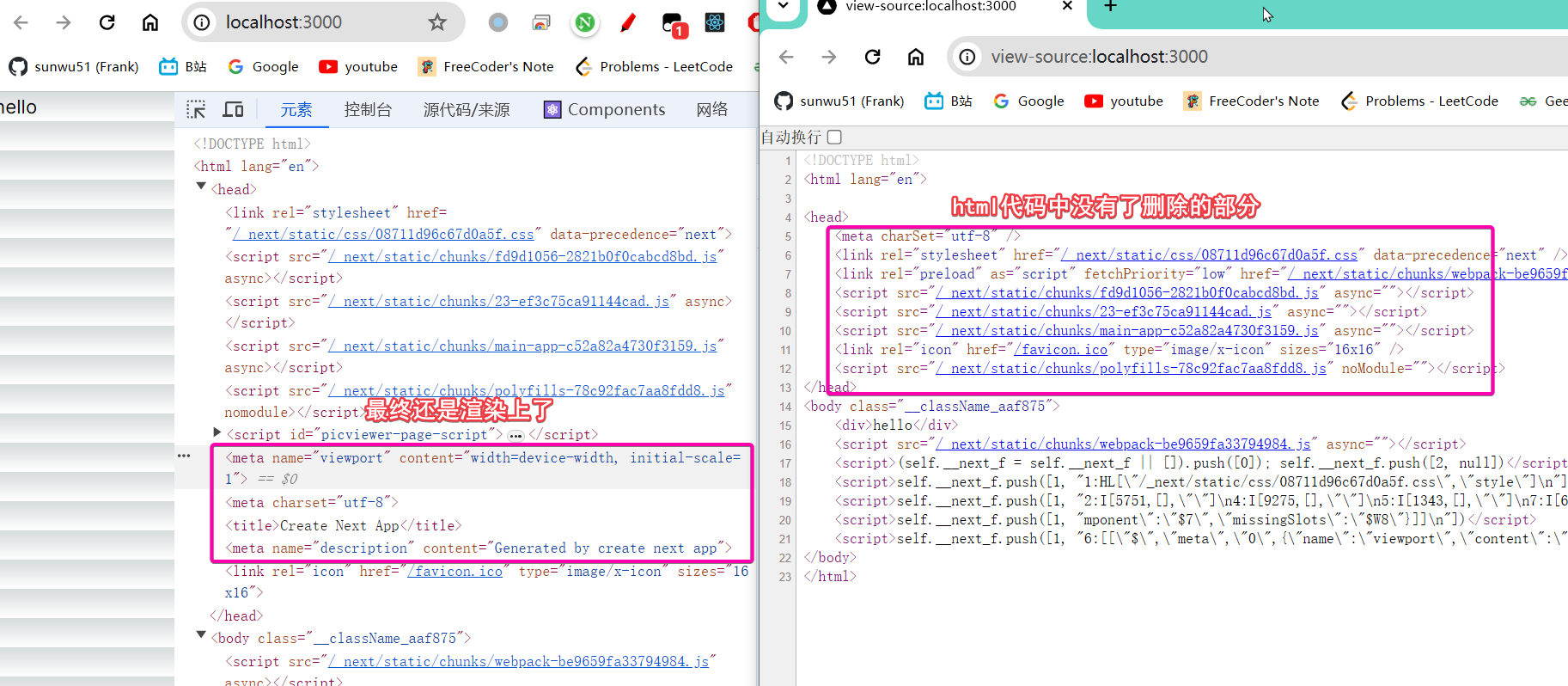Bookmark localhost:3000 with the star icon
Viewport: 1568px width, 686px height.
(437, 22)
